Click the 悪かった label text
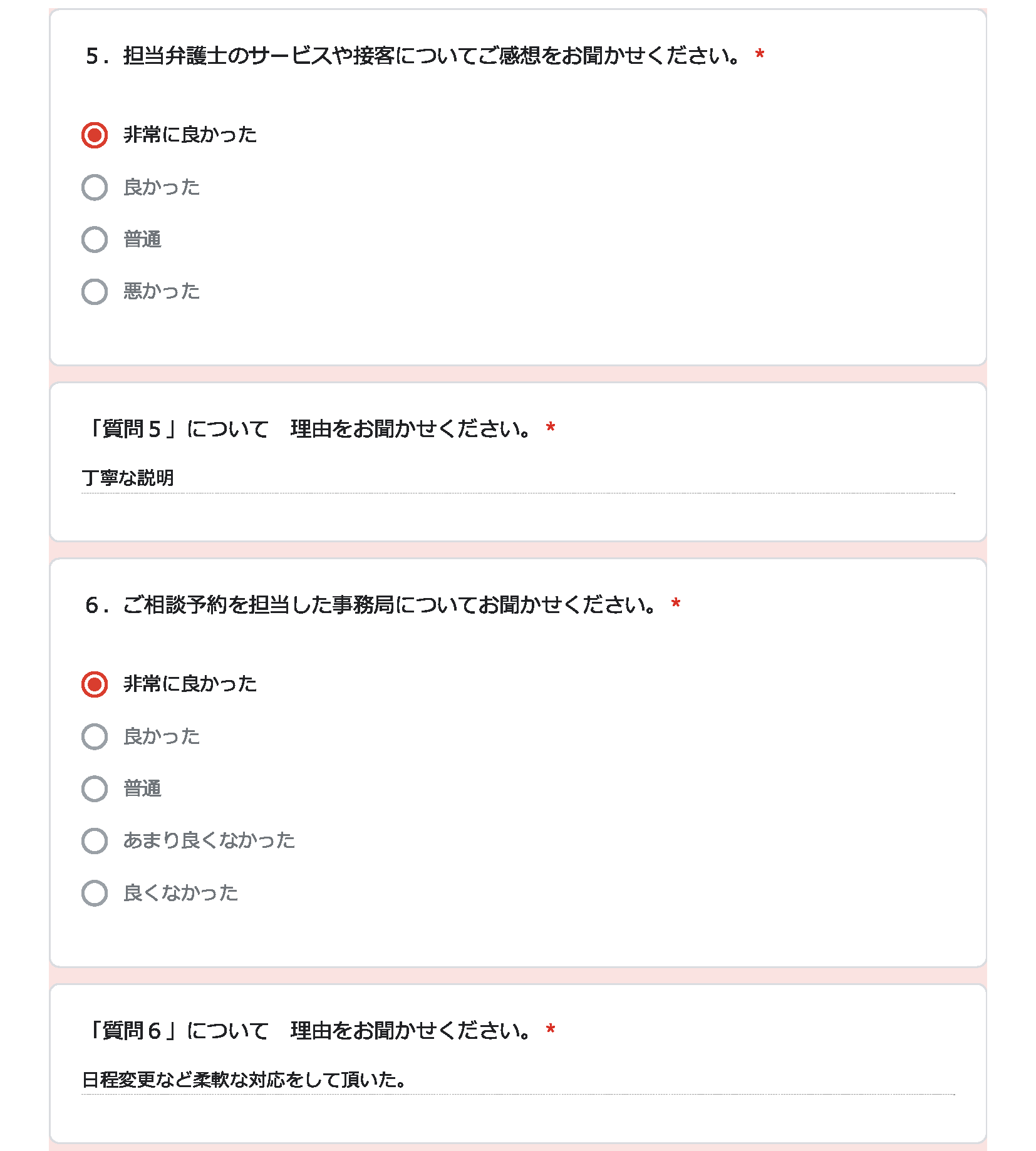The image size is (1036, 1151). pos(162,291)
